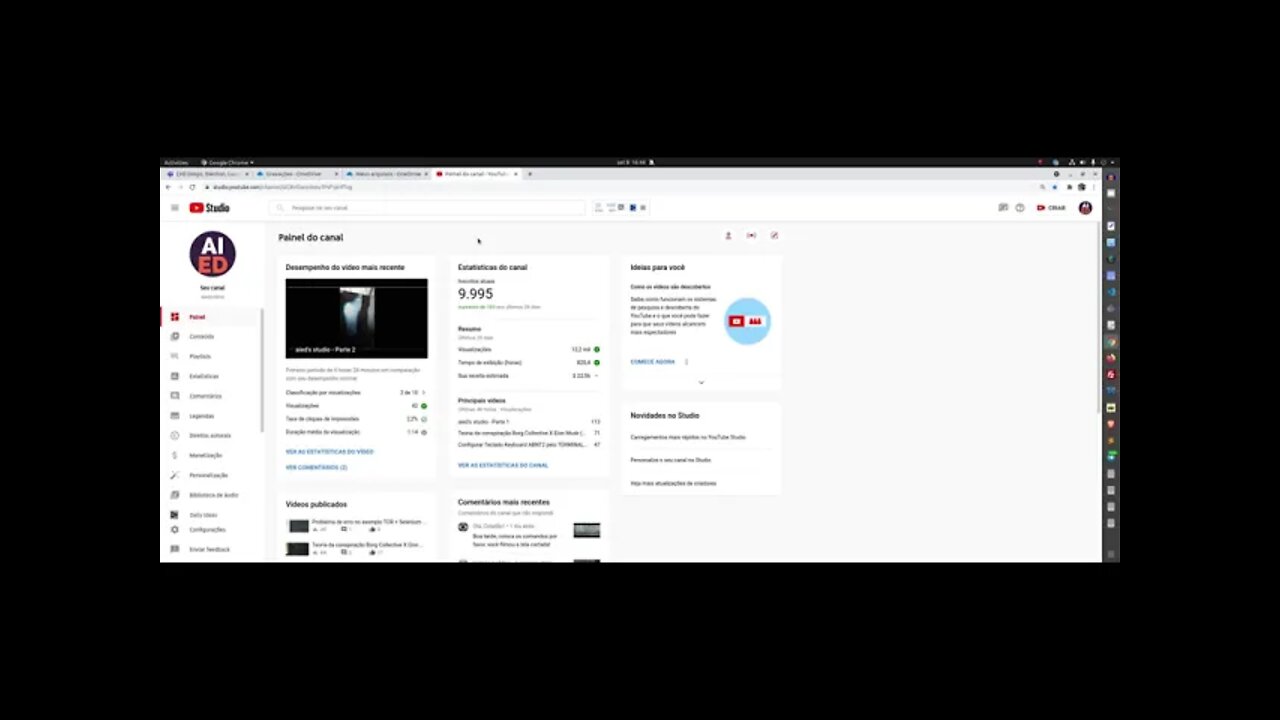
Task: Click Personalize o seu canal no Studio item
Action: pyautogui.click(x=671, y=460)
